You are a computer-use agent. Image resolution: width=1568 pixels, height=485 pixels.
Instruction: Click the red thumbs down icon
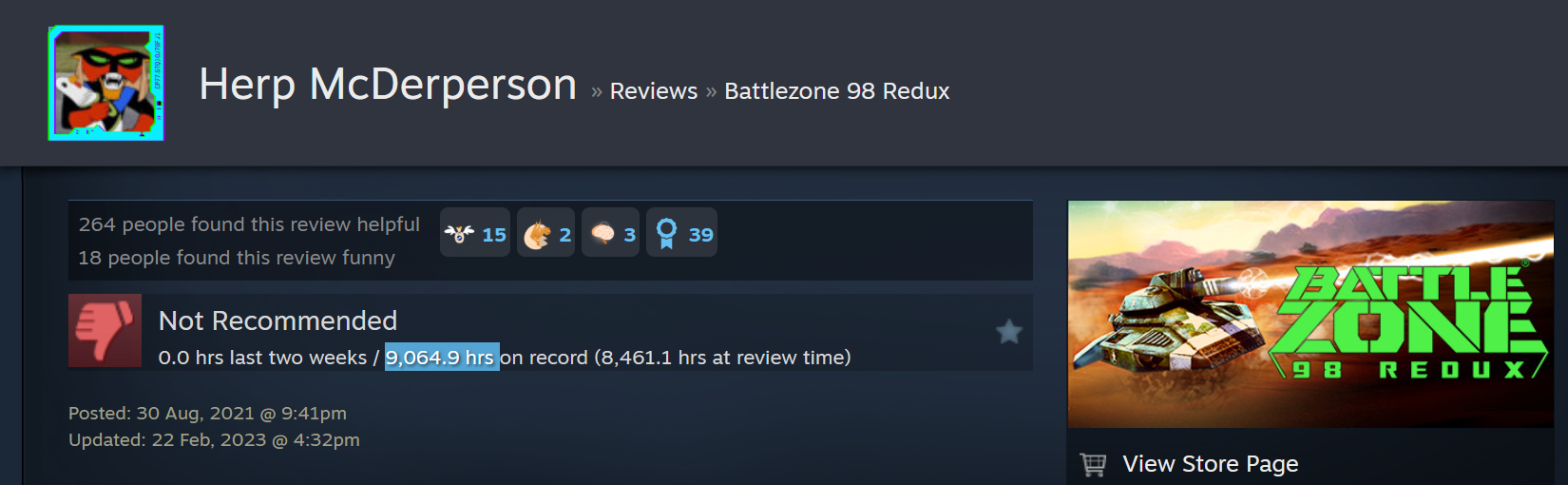(x=105, y=330)
